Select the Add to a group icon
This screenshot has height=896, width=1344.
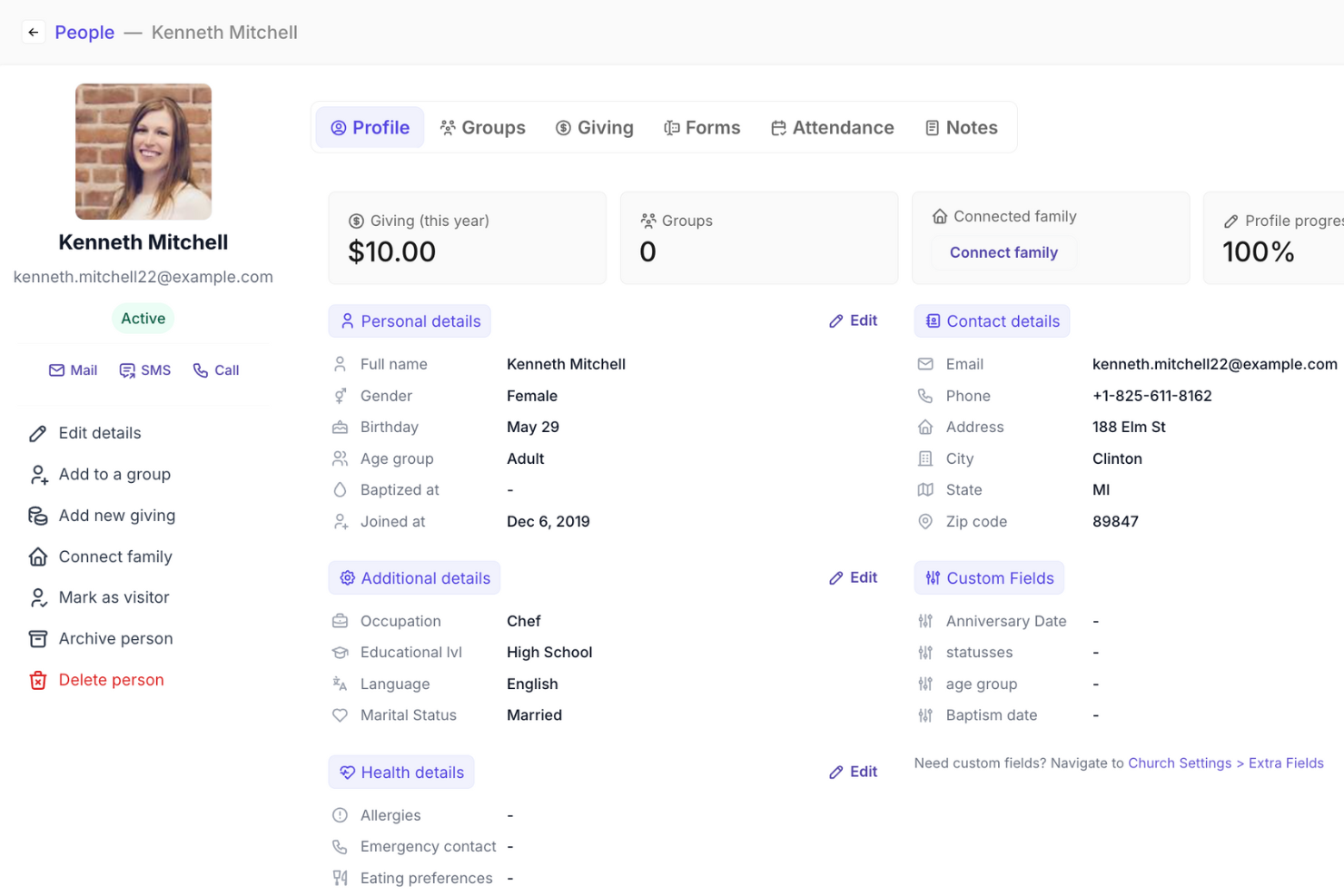click(37, 474)
